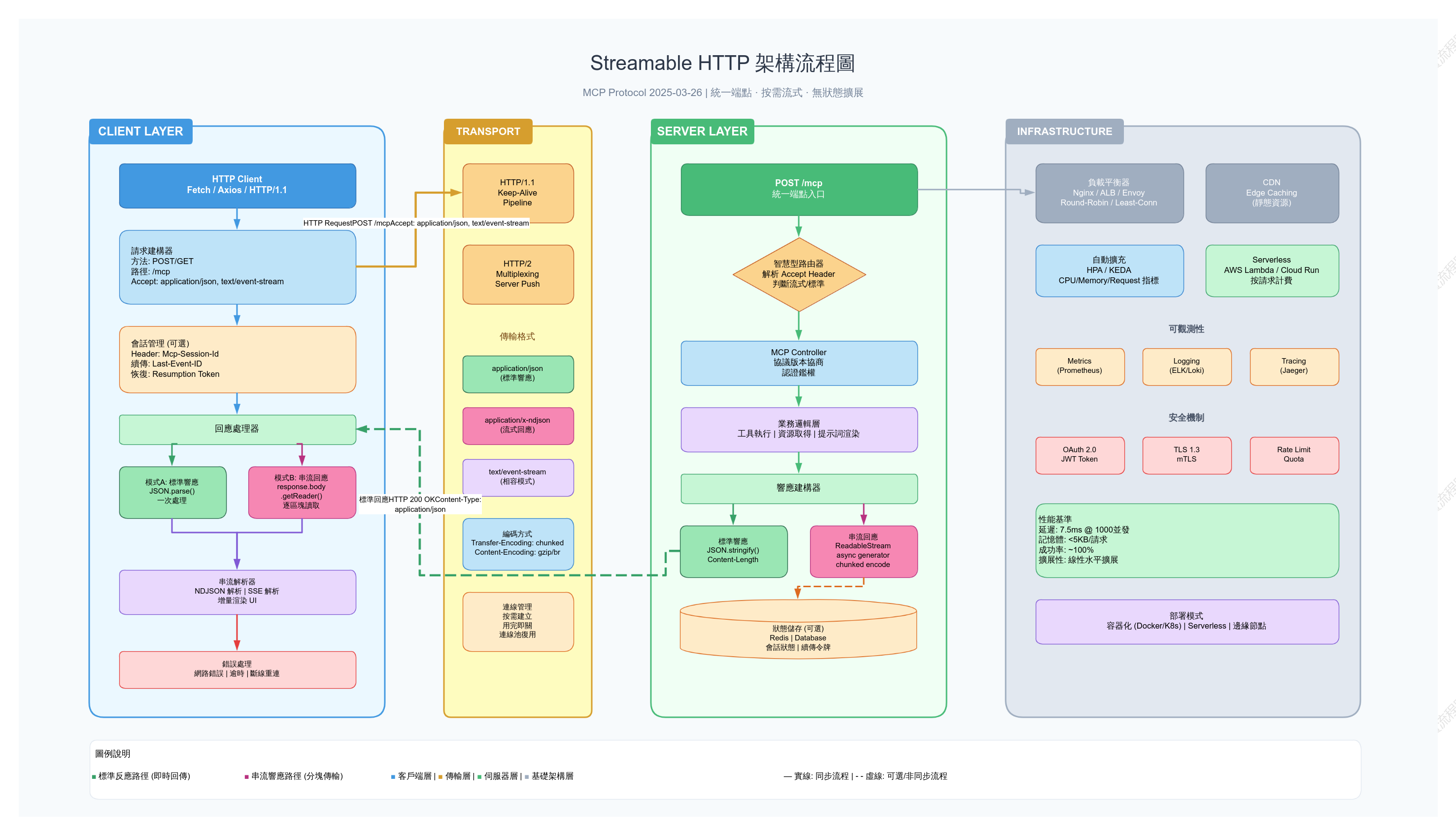
Task: Select the 負載平衡器 Nginx / ALB / Envoy box
Action: pyautogui.click(x=1109, y=193)
